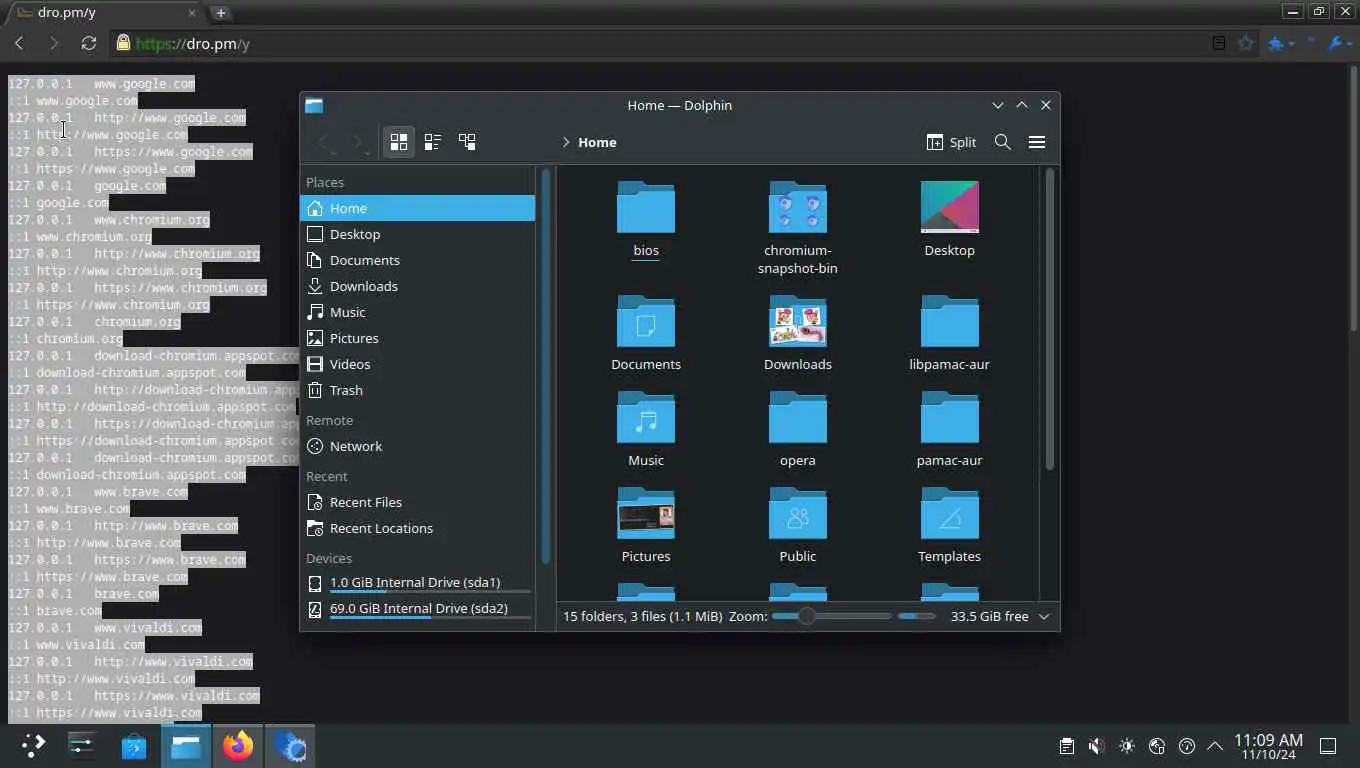
Task: Click the breadcrumb chevron before Home
Action: coord(566,142)
